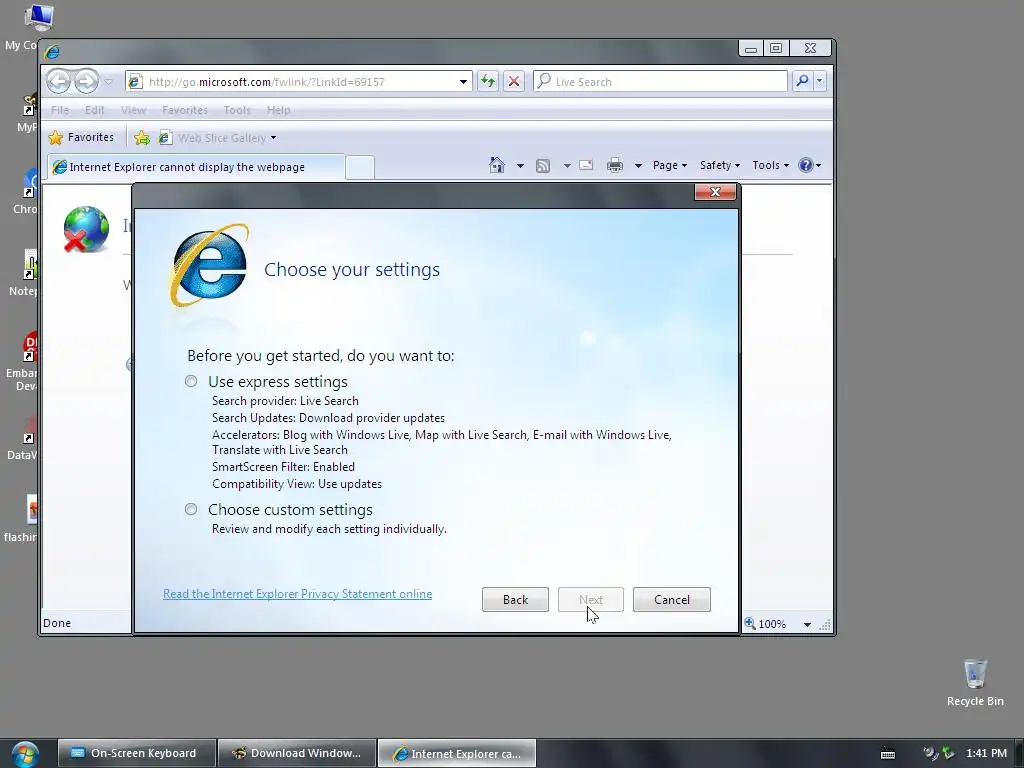This screenshot has width=1024, height=768.
Task: Click the grayed Next button
Action: pyautogui.click(x=591, y=600)
